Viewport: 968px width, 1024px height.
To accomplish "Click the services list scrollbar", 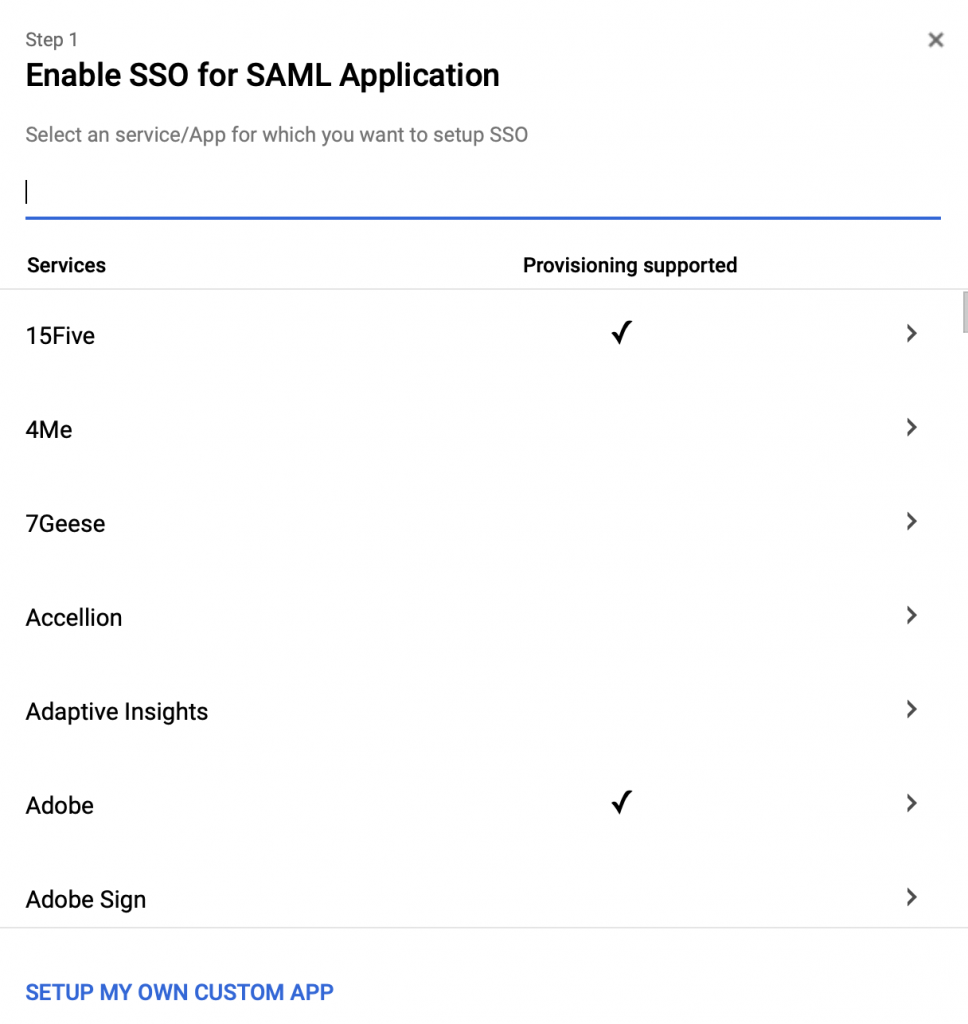I will pos(965,312).
